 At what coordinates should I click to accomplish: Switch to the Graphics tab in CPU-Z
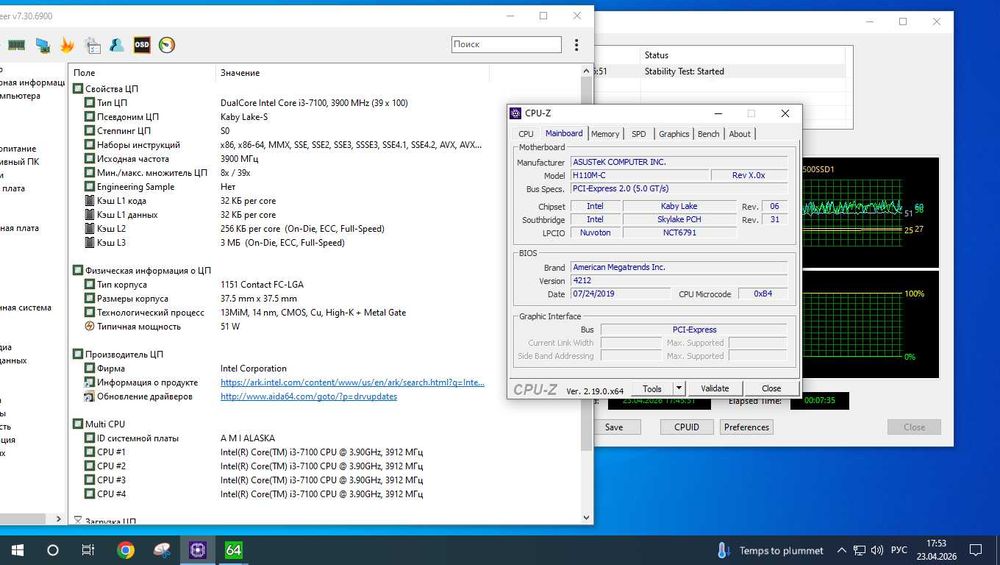pyautogui.click(x=673, y=134)
